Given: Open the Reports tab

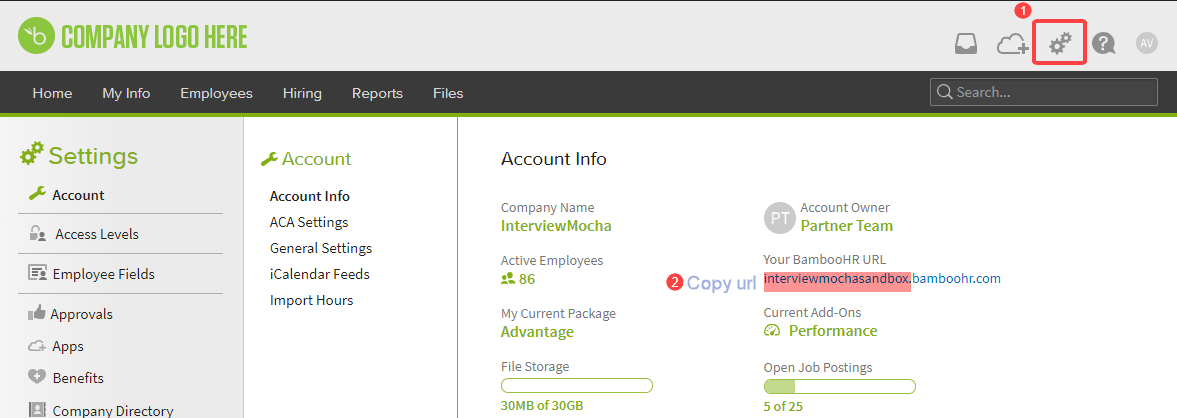Looking at the screenshot, I should click(x=378, y=93).
